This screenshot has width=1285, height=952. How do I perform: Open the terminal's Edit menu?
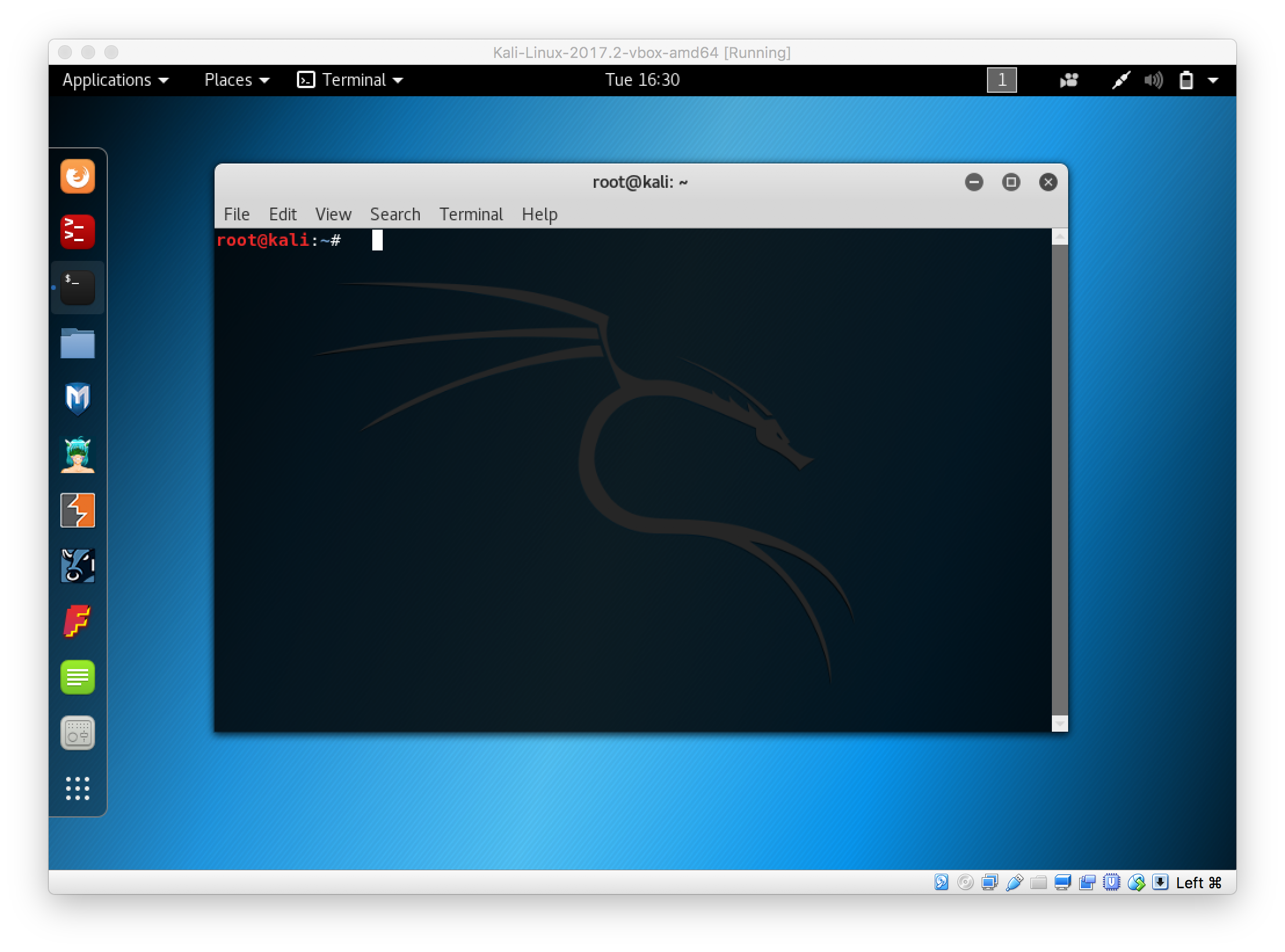(282, 215)
